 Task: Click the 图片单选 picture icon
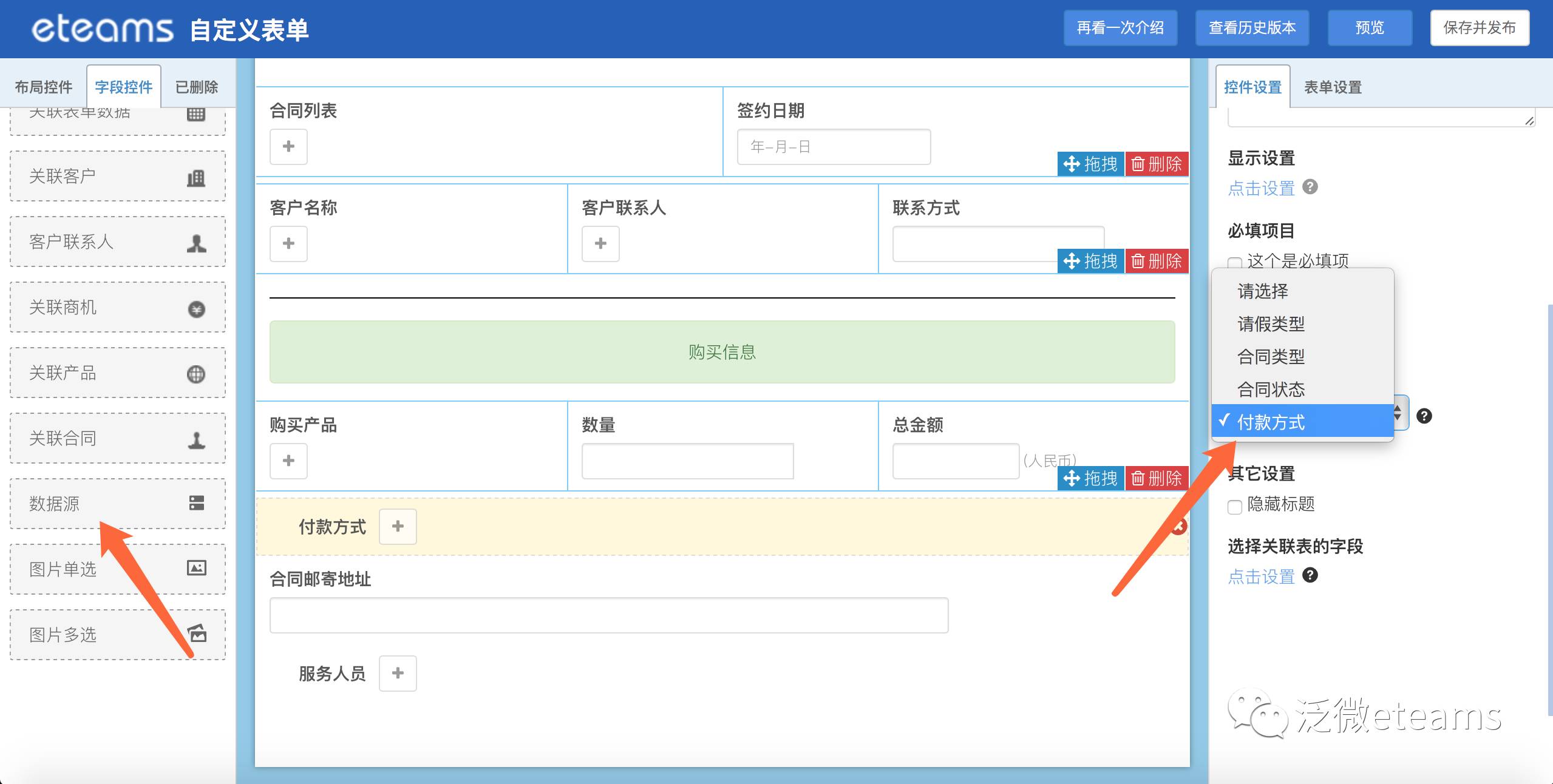[x=195, y=568]
